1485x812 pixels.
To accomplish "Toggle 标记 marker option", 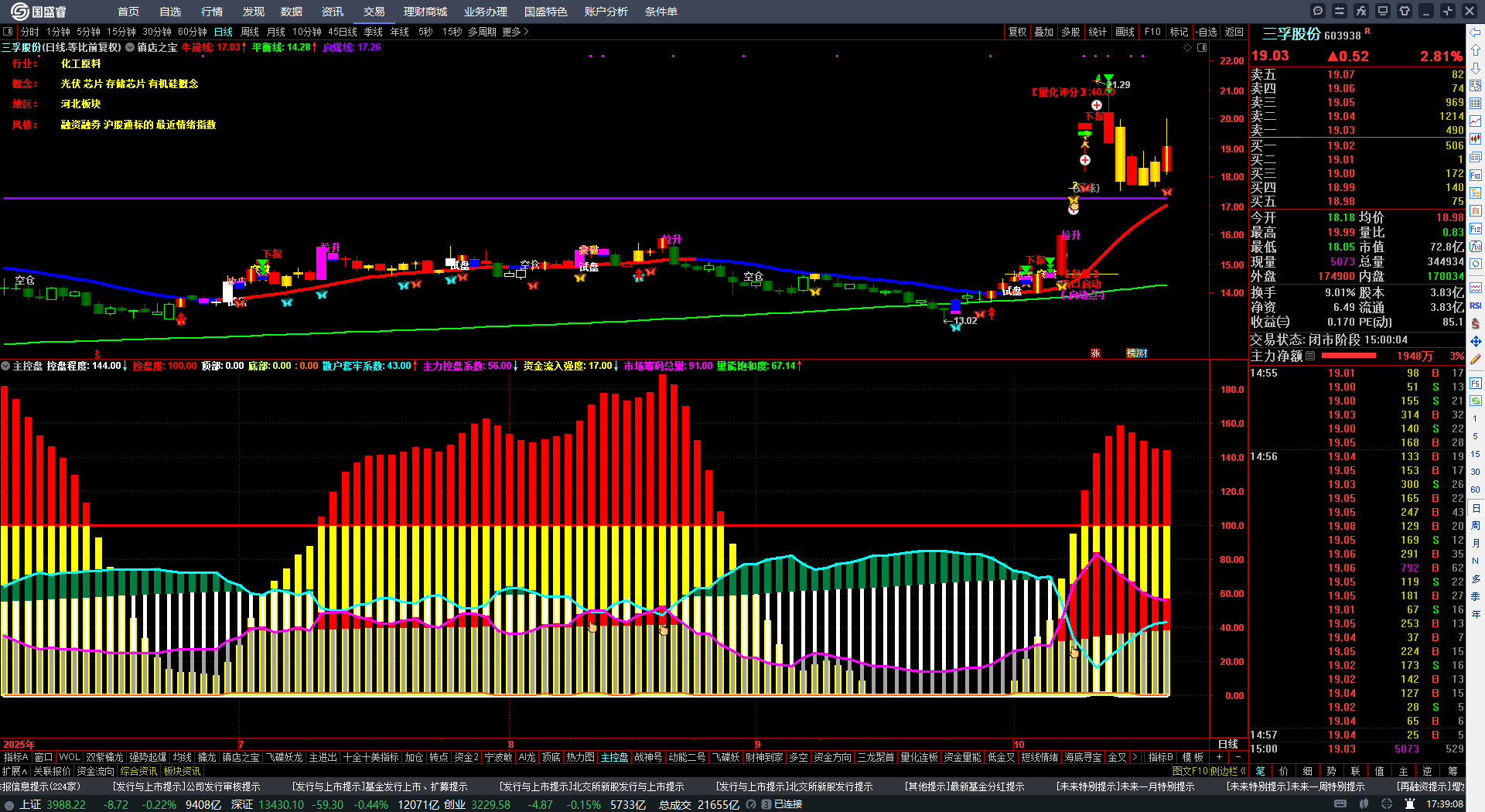I will pos(1179,32).
